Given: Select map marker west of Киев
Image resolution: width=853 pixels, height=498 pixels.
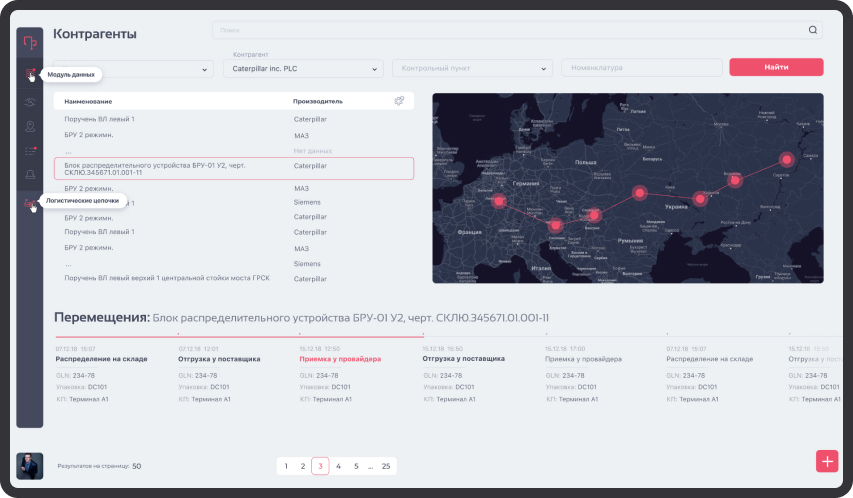Looking at the screenshot, I should [x=640, y=193].
